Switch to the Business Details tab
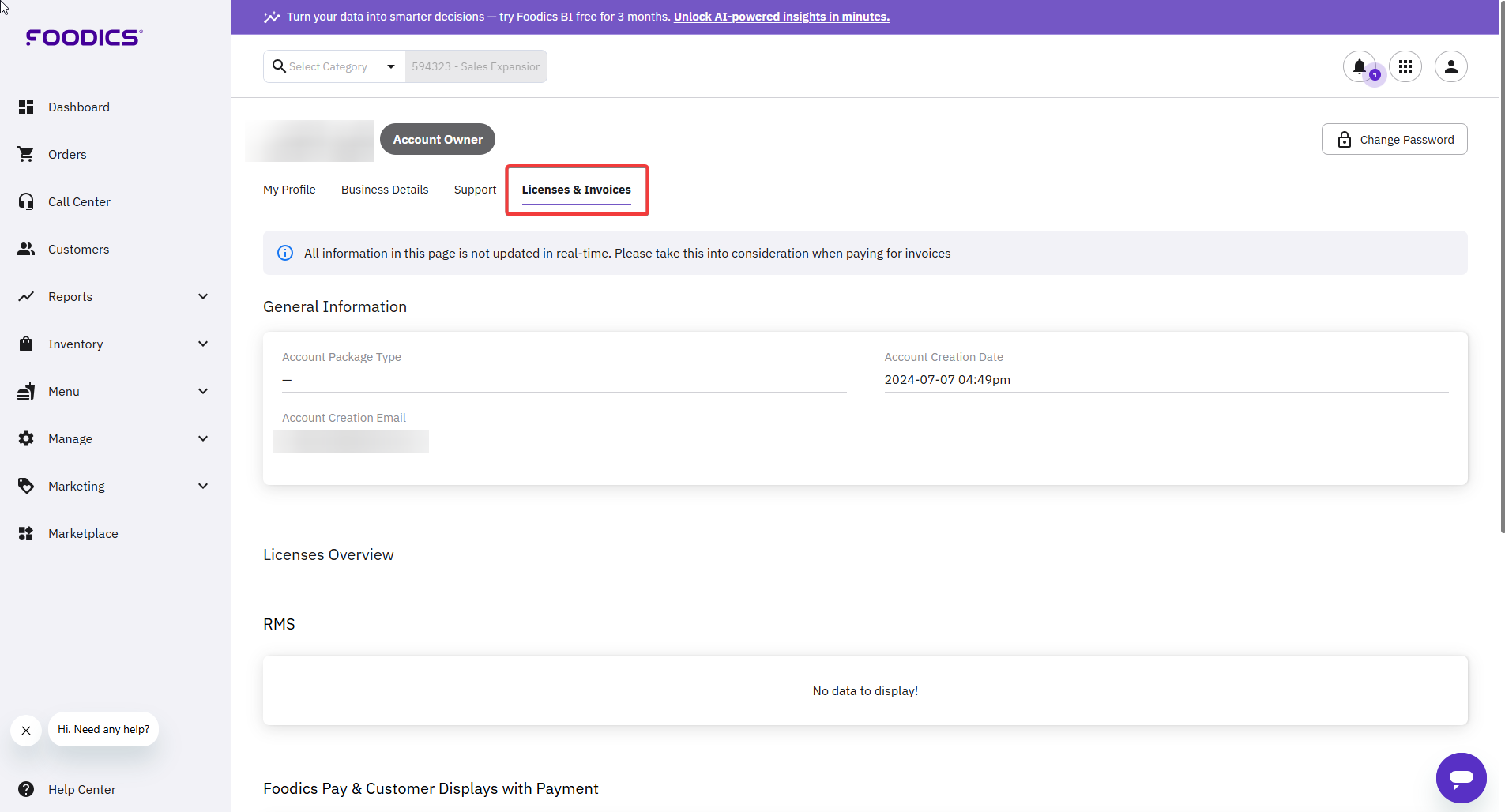 click(x=385, y=190)
